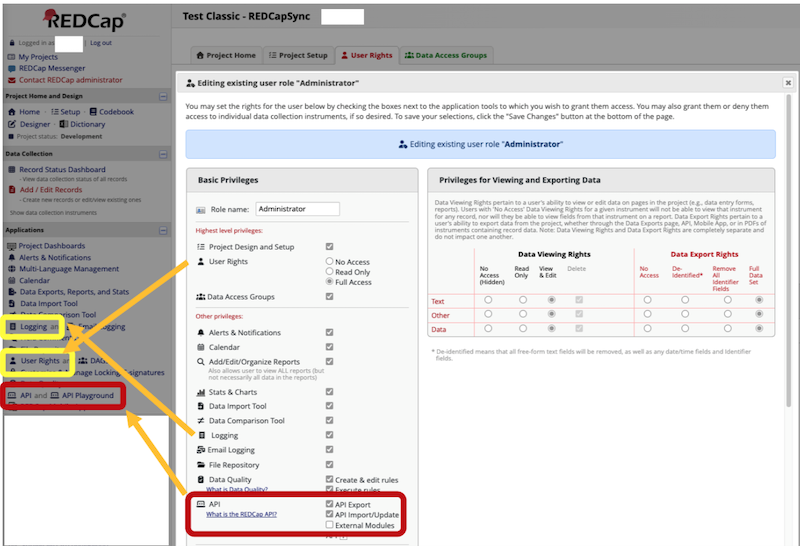
Task: Click the Project Setup tab list icon
Action: (272, 55)
